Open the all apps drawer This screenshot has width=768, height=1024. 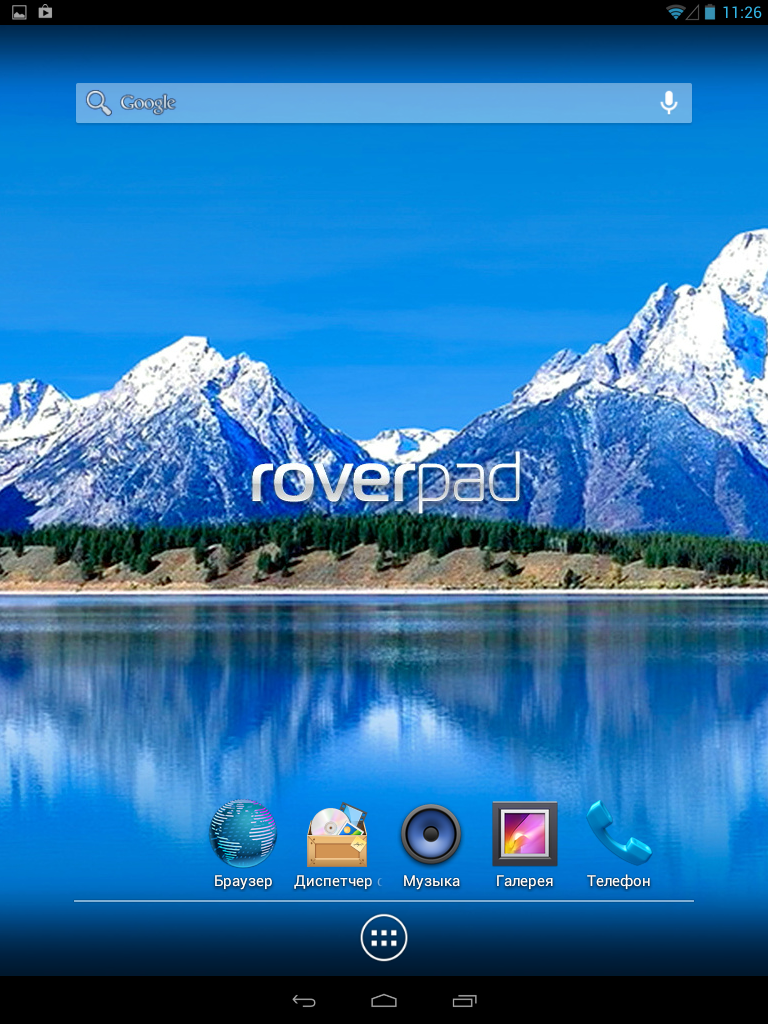384,938
